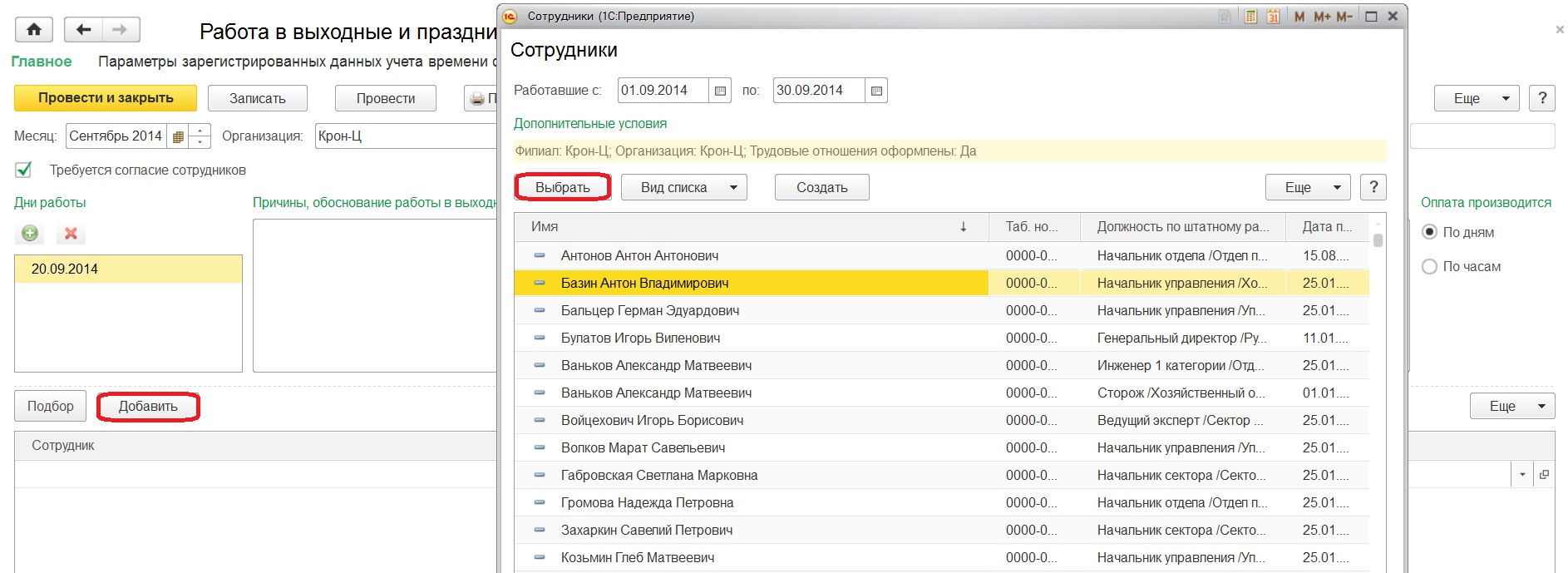Click the M+ memory add button
Screen dimensions: 1568x573
[1322, 17]
